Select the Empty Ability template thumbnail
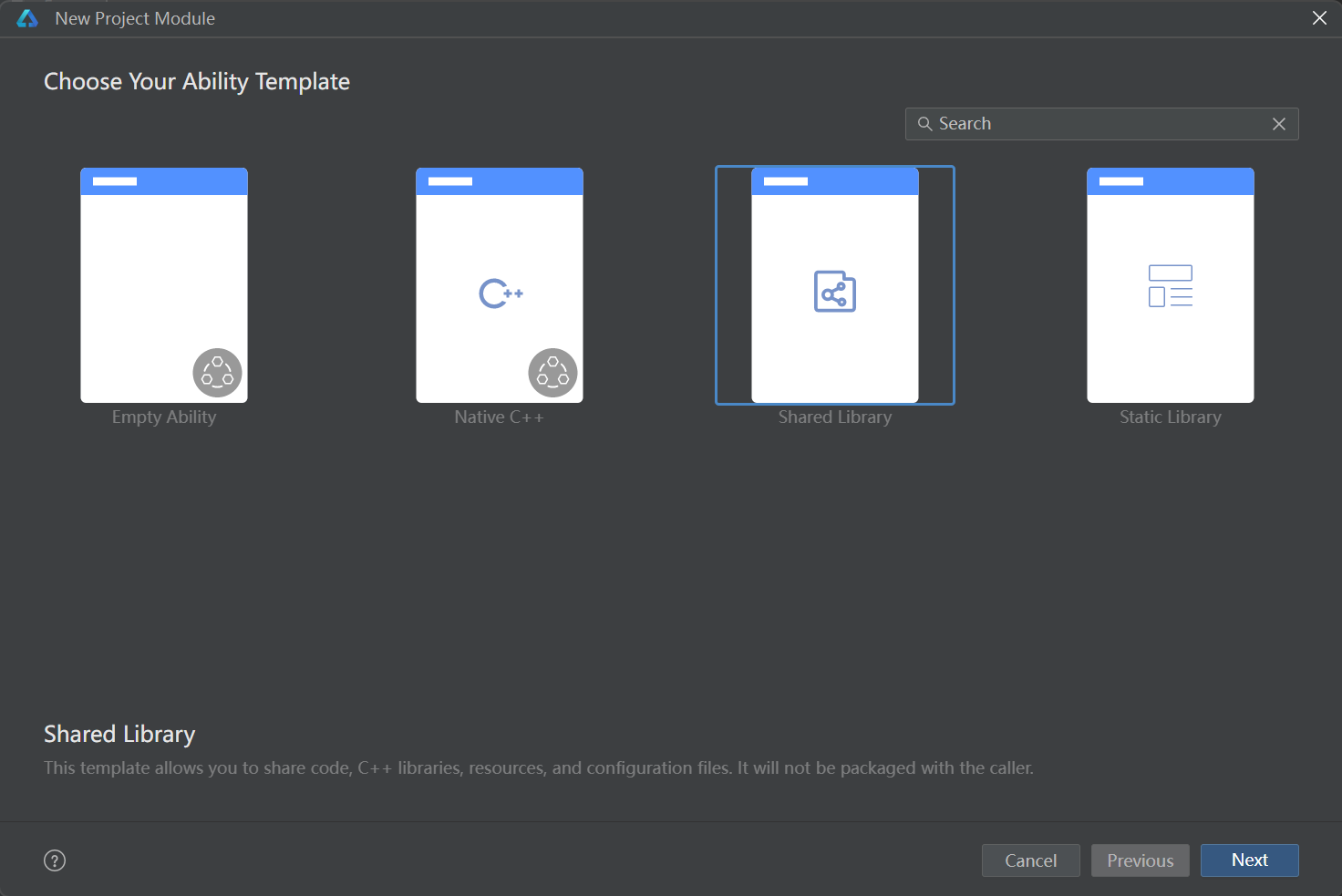Screen dimensions: 1342x896 tap(164, 273)
